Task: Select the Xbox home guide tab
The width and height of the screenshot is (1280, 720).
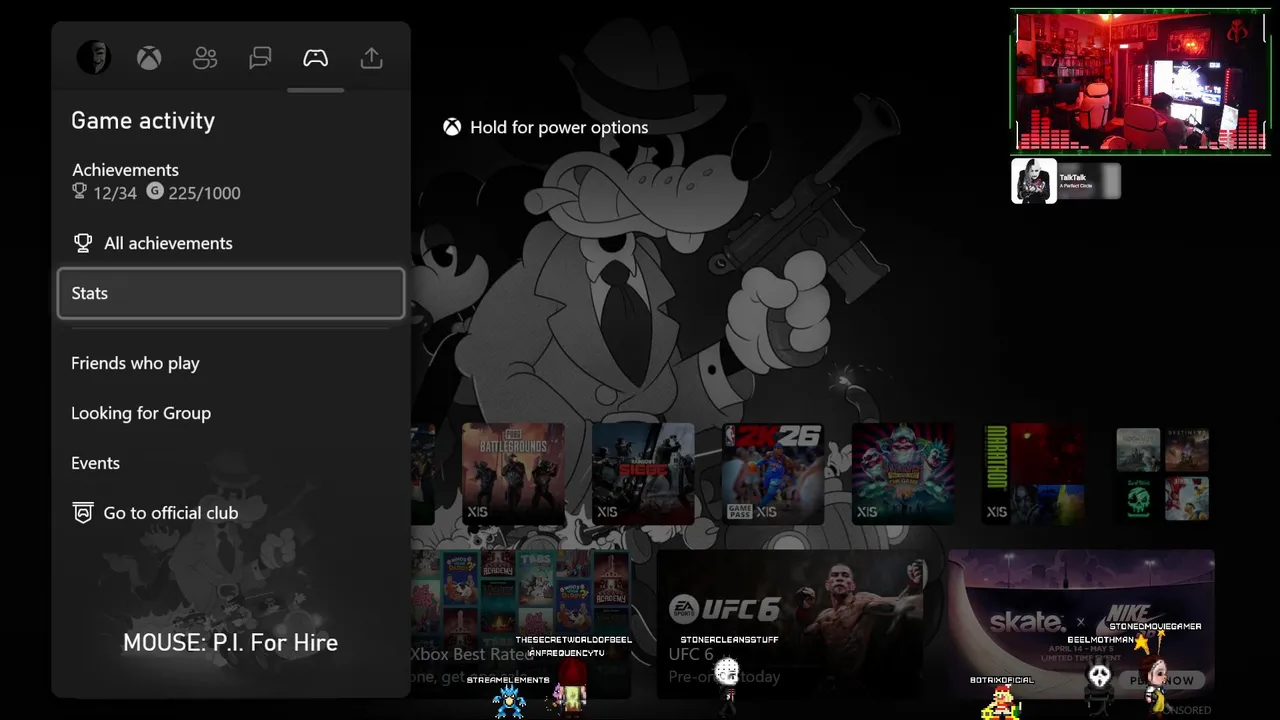Action: 149,58
